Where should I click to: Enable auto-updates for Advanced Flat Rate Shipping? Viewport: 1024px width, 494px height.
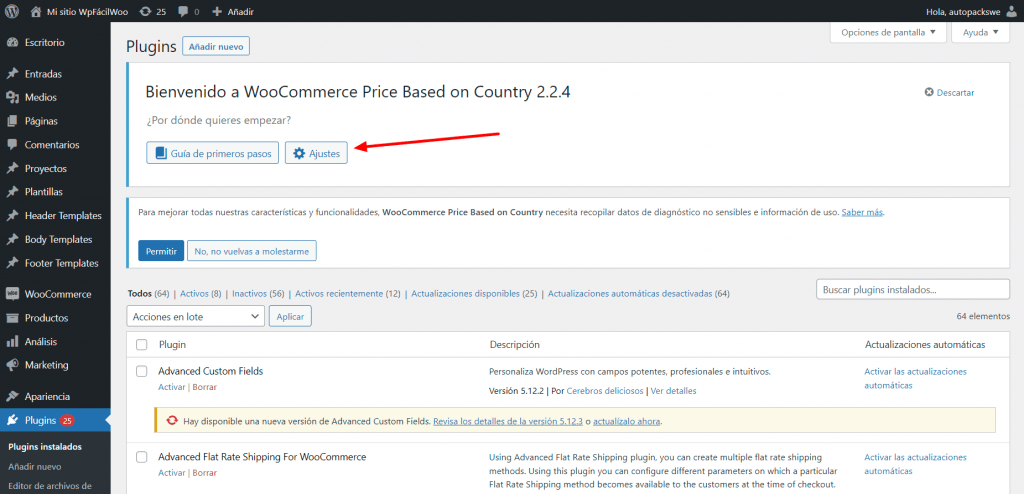[x=915, y=464]
